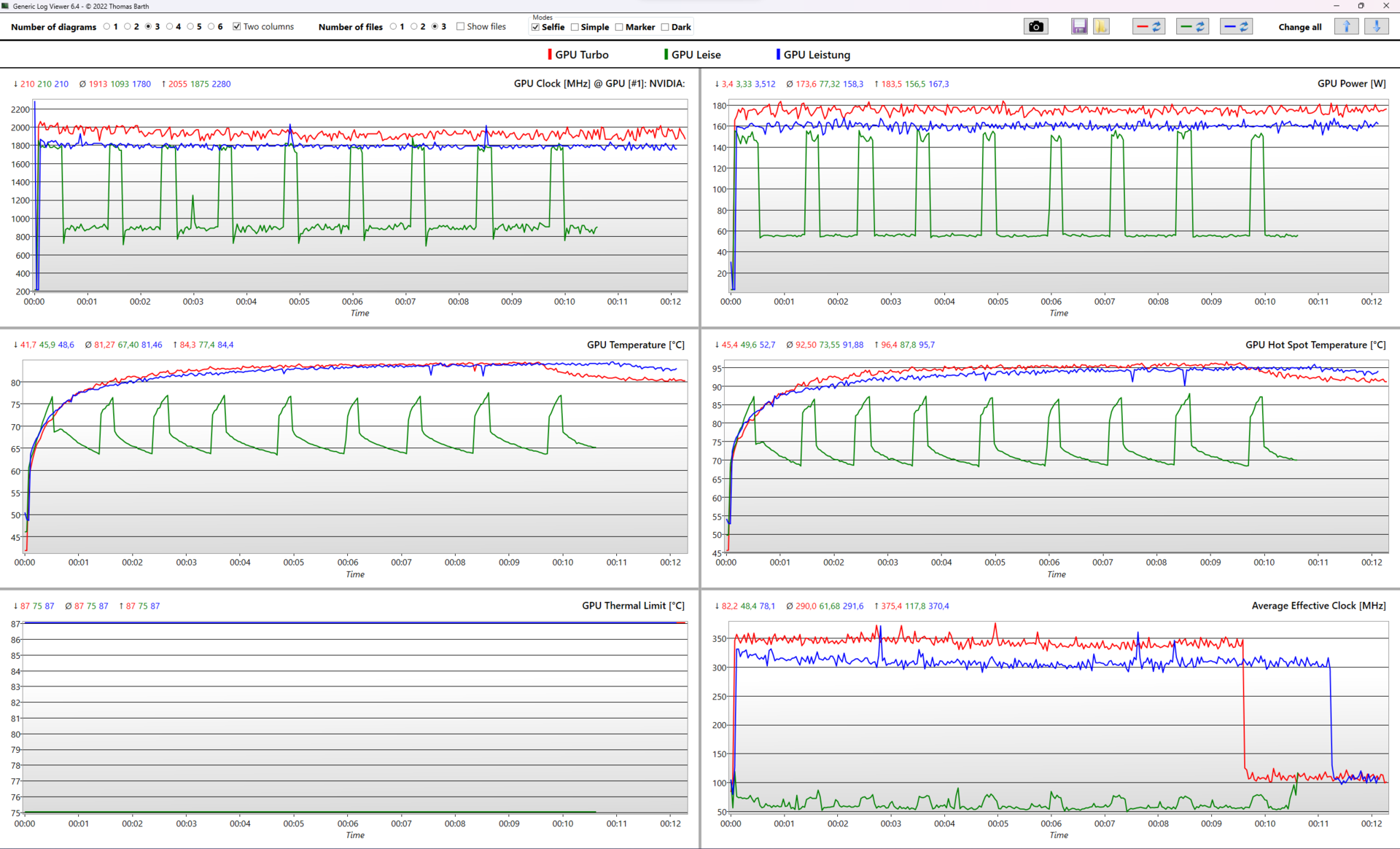The height and width of the screenshot is (849, 1400).
Task: Click the green line reload button
Action: [1192, 27]
